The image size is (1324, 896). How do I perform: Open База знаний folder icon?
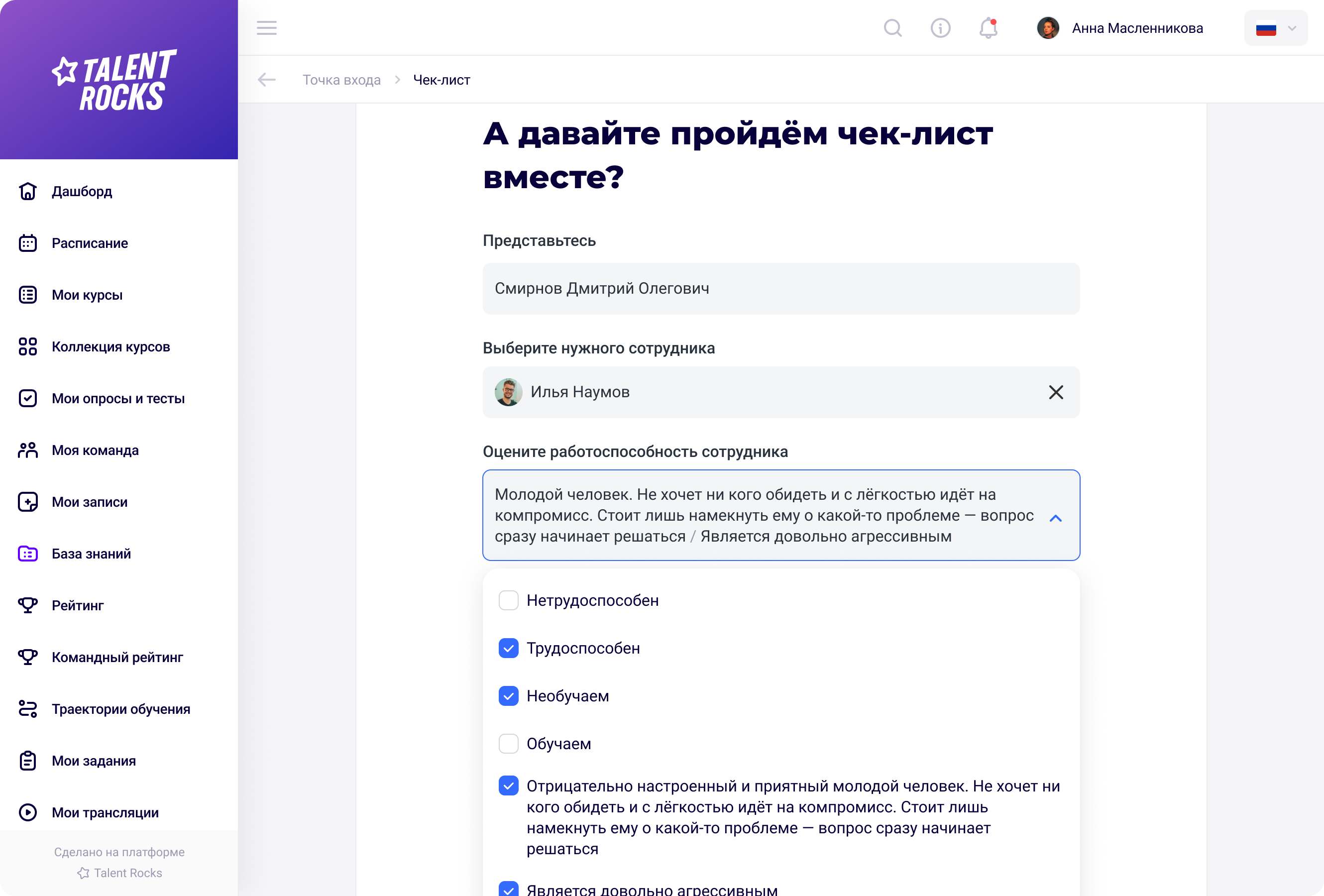(27, 554)
